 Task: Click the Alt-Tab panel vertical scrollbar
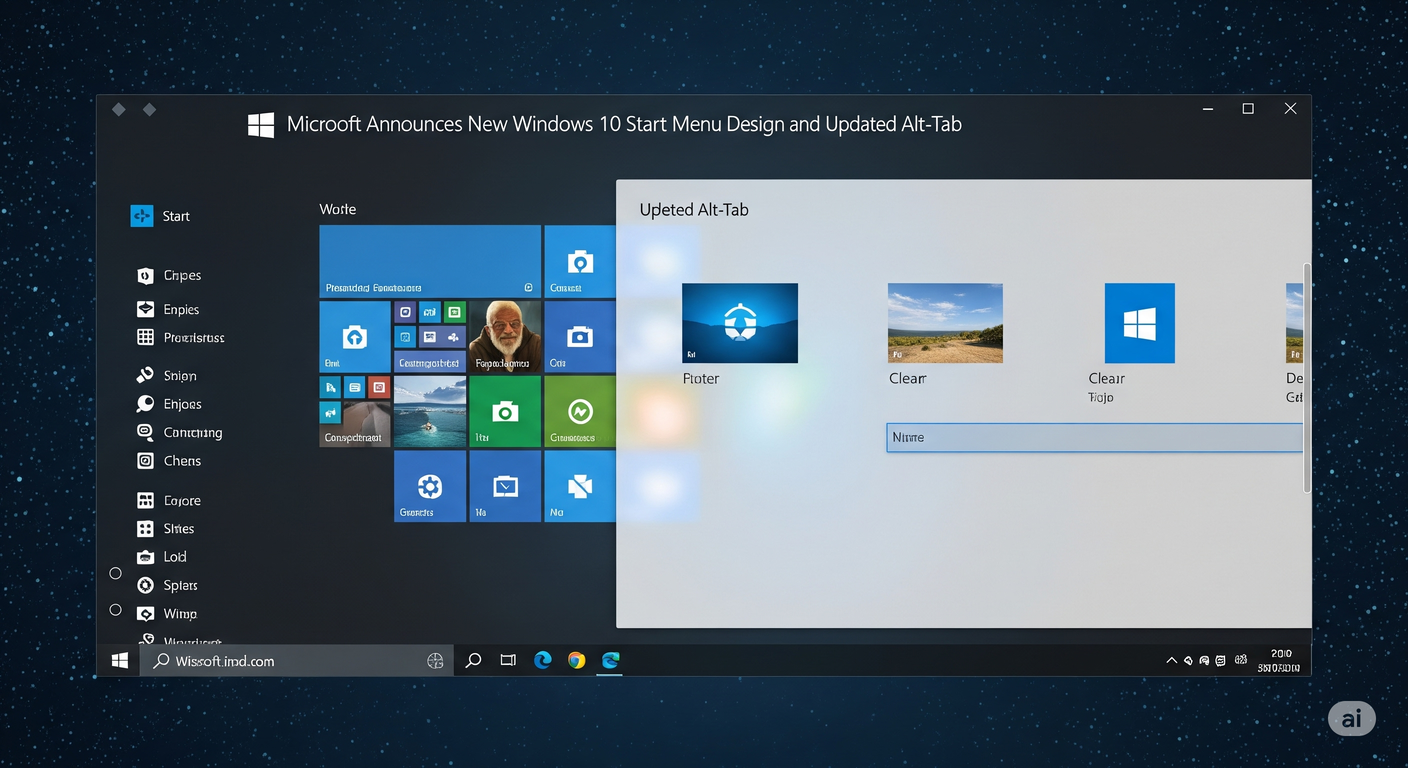coord(1306,378)
